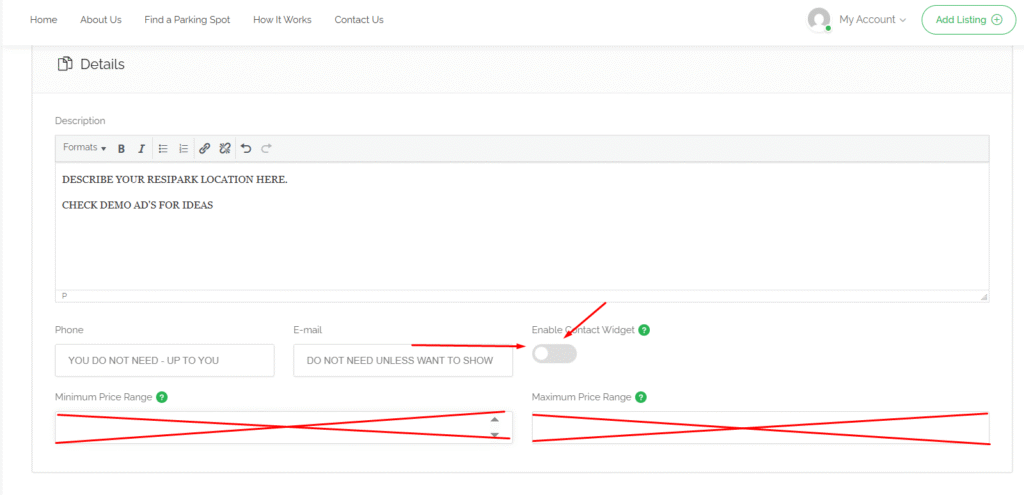Click into the Phone input field
The width and height of the screenshot is (1024, 495).
click(164, 360)
